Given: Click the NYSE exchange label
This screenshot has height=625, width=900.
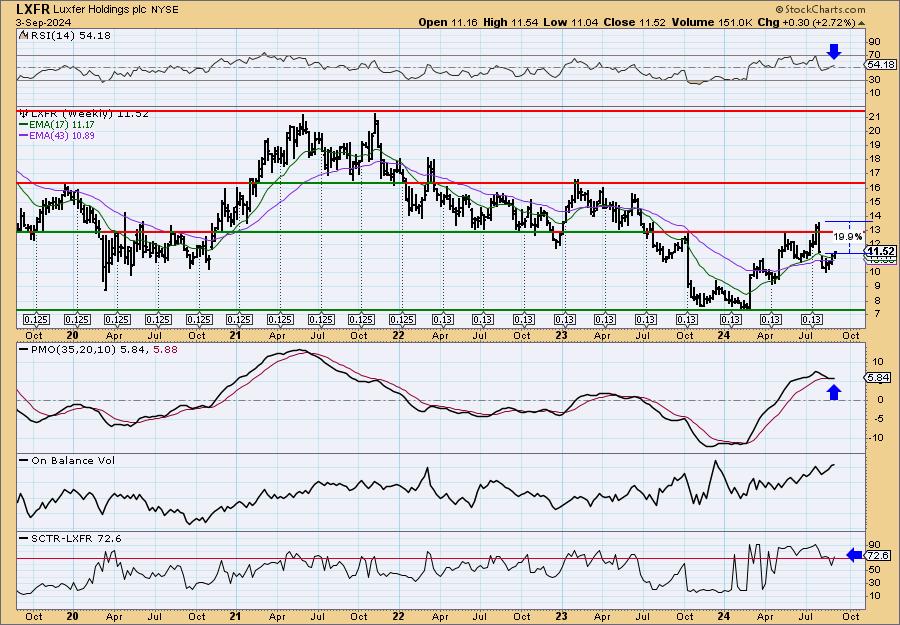Looking at the screenshot, I should 164,10.
